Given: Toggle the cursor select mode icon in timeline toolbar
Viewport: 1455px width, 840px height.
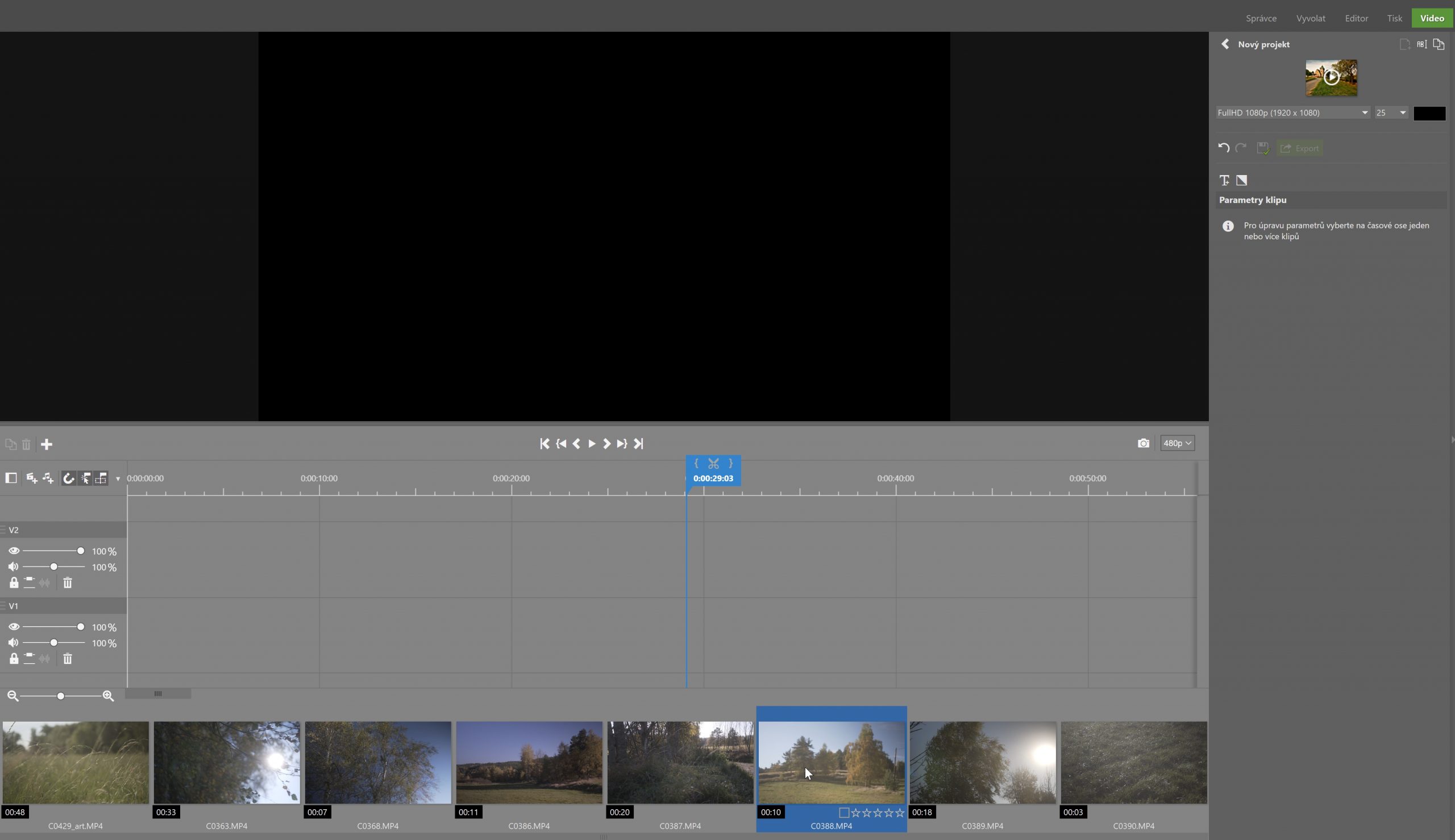Looking at the screenshot, I should 85,479.
